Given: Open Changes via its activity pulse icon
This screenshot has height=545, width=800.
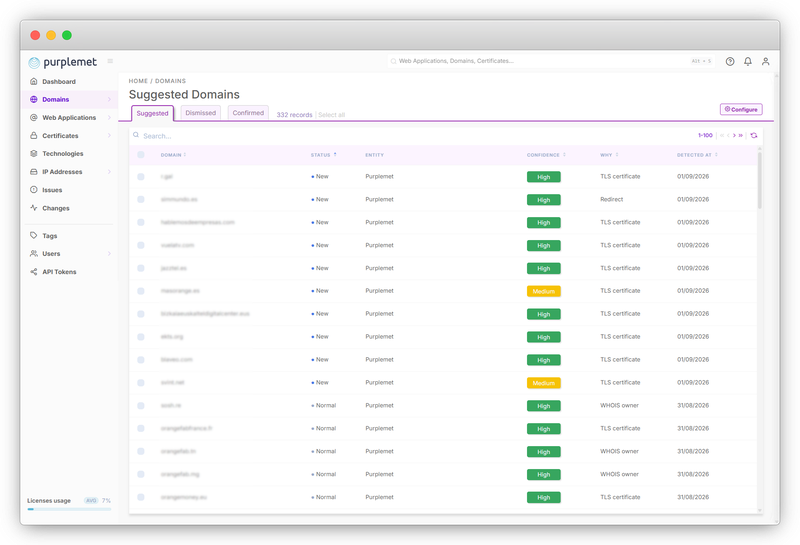Looking at the screenshot, I should [34, 208].
